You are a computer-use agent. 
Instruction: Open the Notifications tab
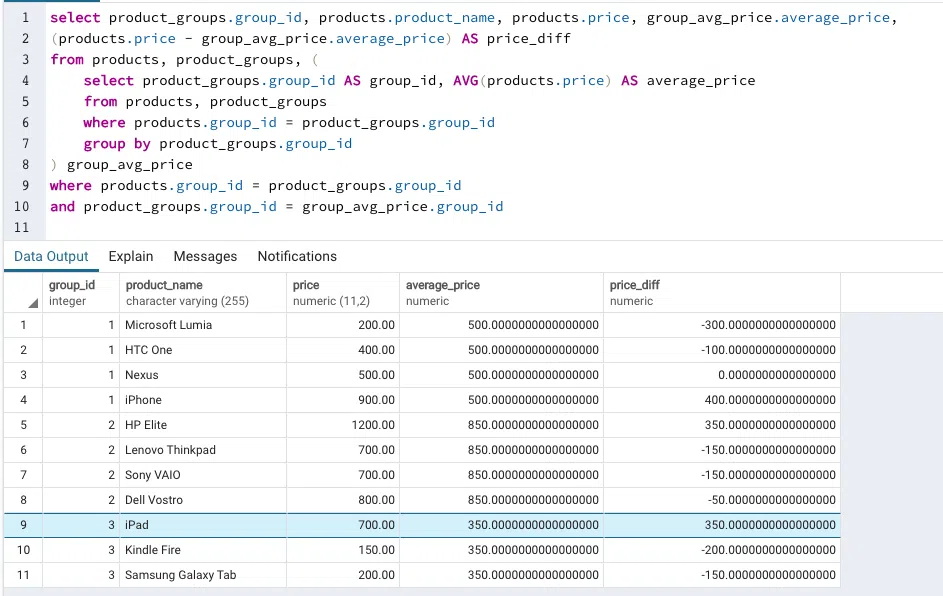coord(297,256)
